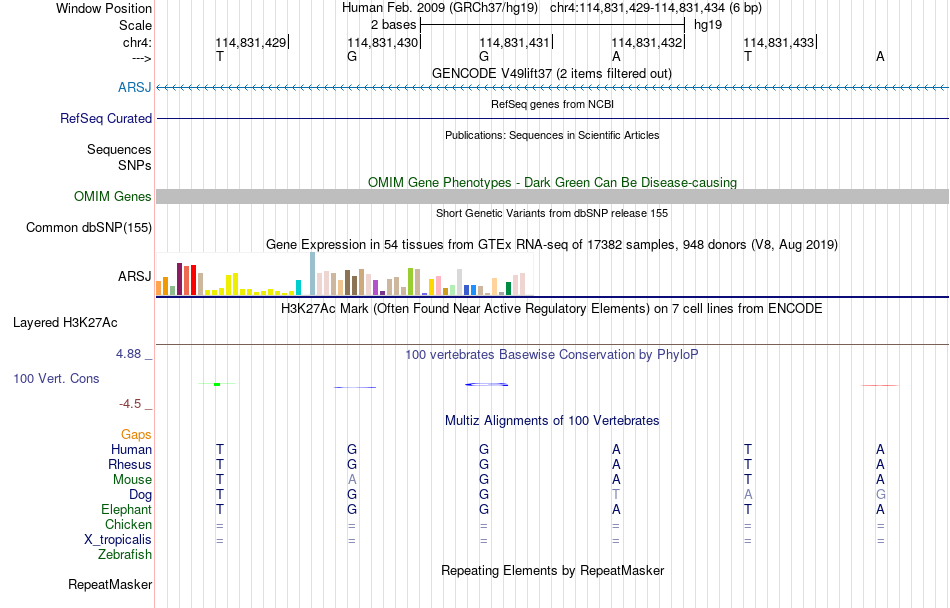Image resolution: width=950 pixels, height=608 pixels.
Task: Click the tallest light-blue GTEx expression bar
Action: [313, 274]
